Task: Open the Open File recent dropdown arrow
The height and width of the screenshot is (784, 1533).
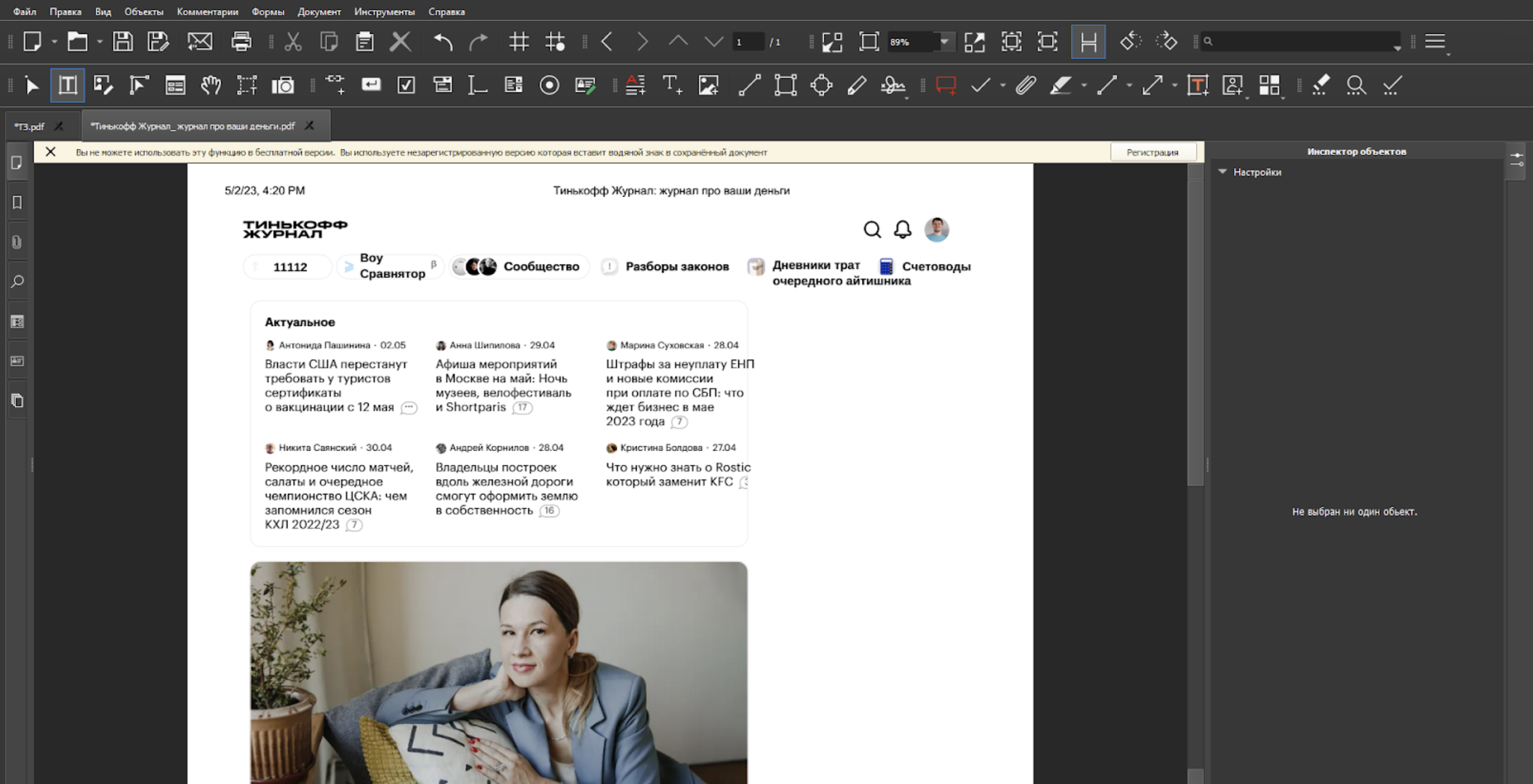Action: pos(99,42)
